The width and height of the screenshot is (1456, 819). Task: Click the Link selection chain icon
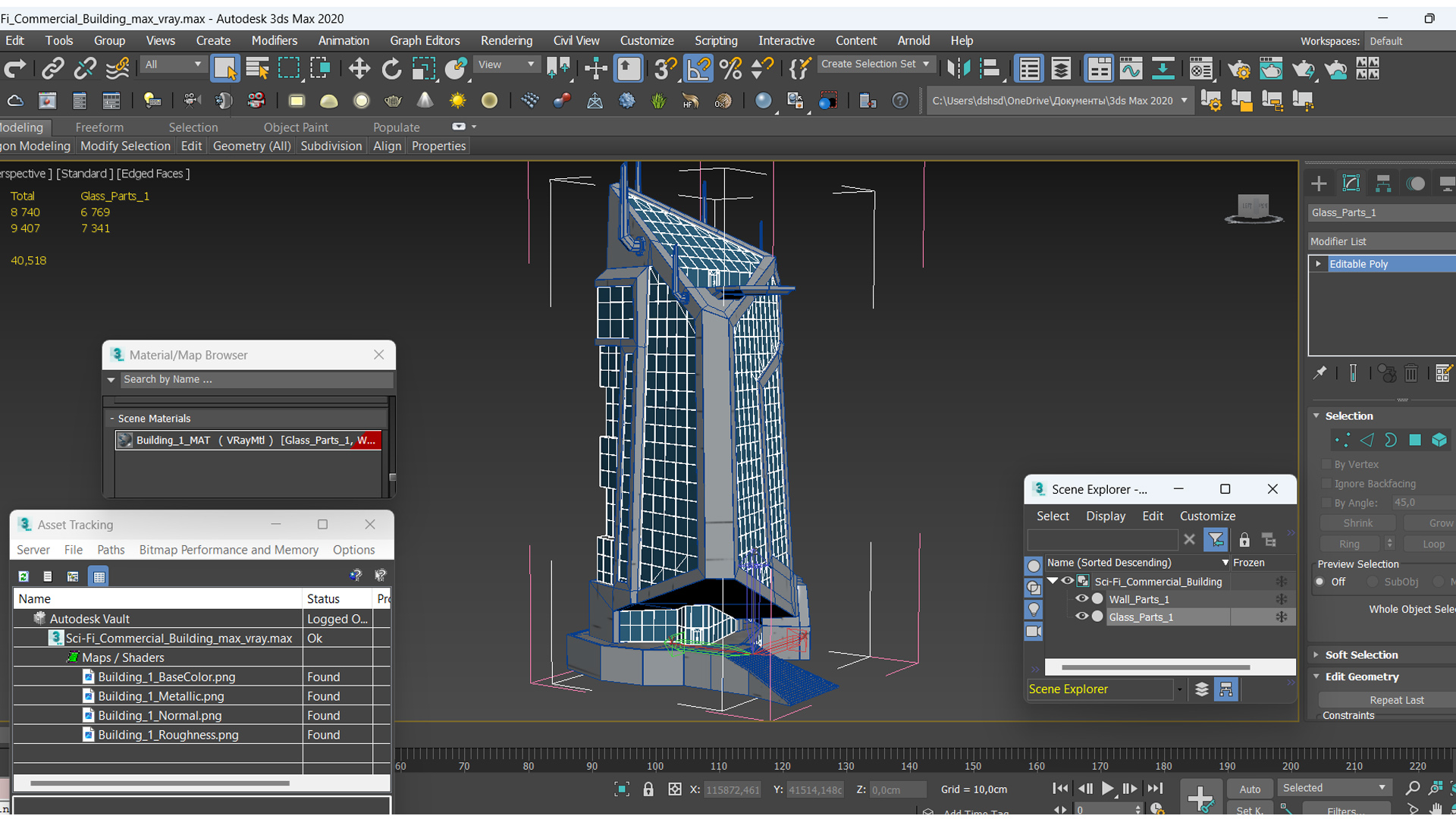pos(52,69)
